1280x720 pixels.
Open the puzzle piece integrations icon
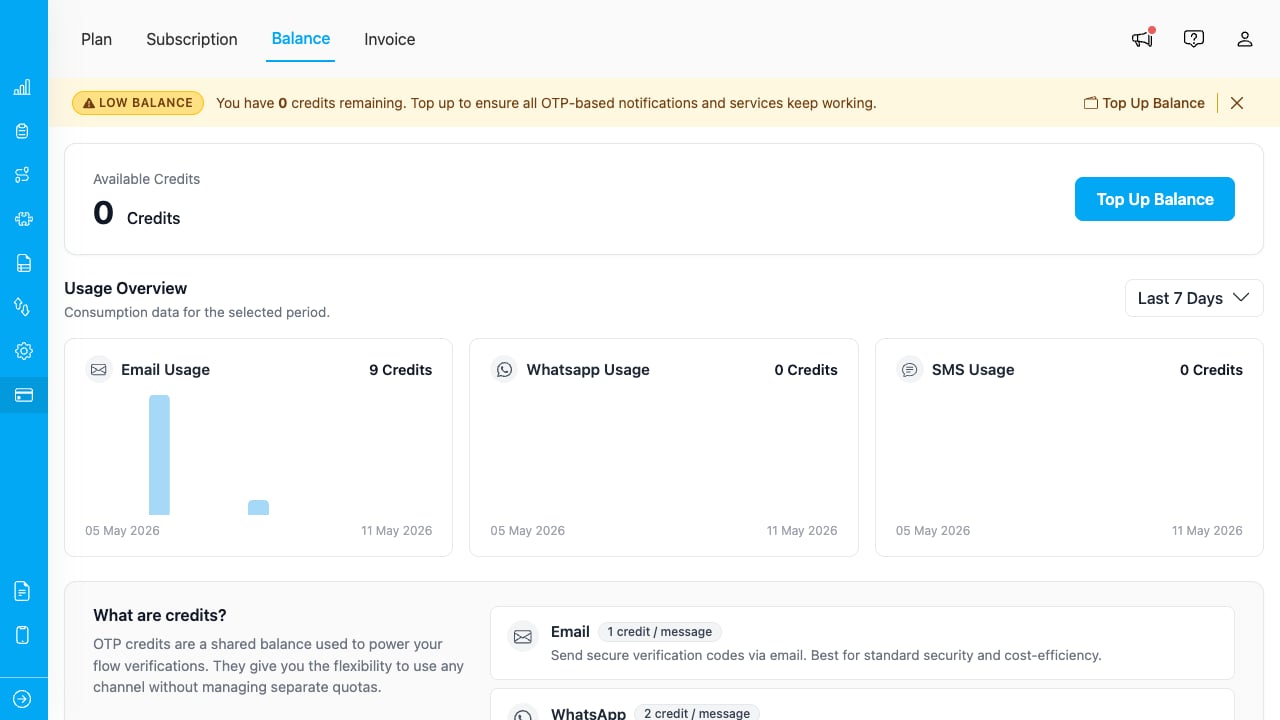click(x=23, y=219)
